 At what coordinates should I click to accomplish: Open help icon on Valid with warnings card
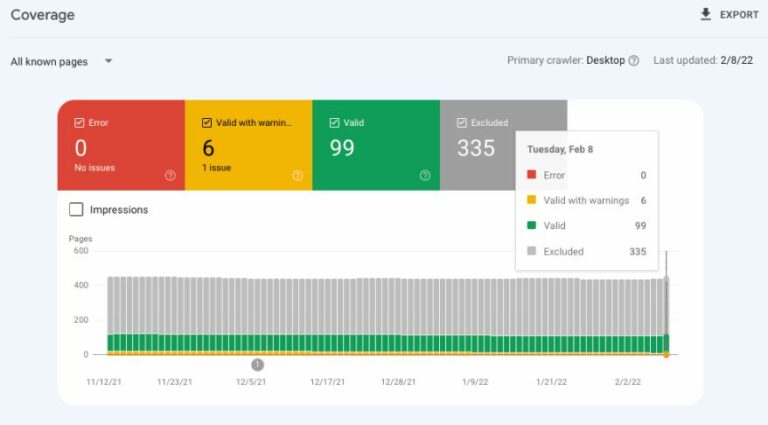(x=297, y=175)
